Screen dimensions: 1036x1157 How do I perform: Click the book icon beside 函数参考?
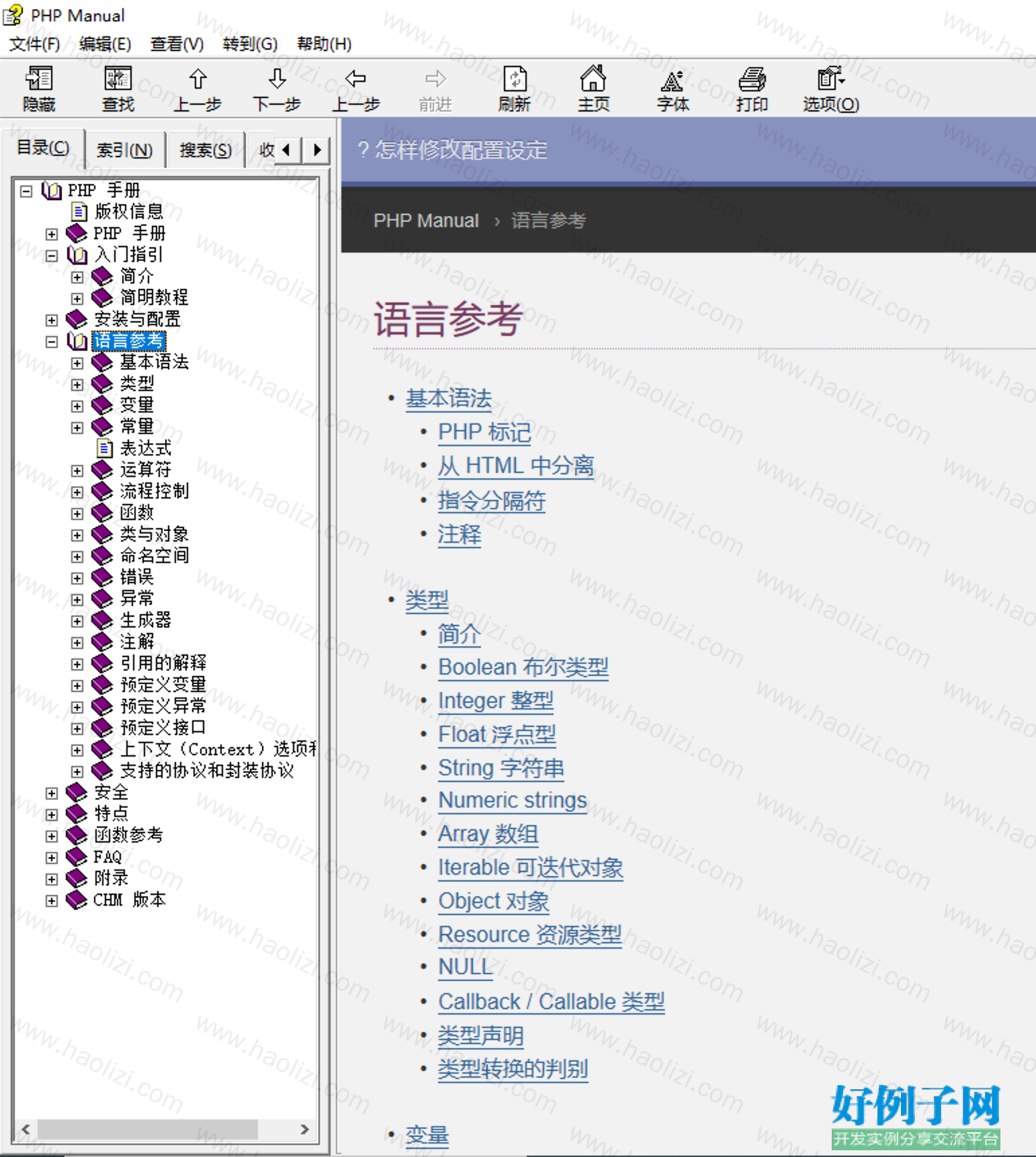pos(77,835)
